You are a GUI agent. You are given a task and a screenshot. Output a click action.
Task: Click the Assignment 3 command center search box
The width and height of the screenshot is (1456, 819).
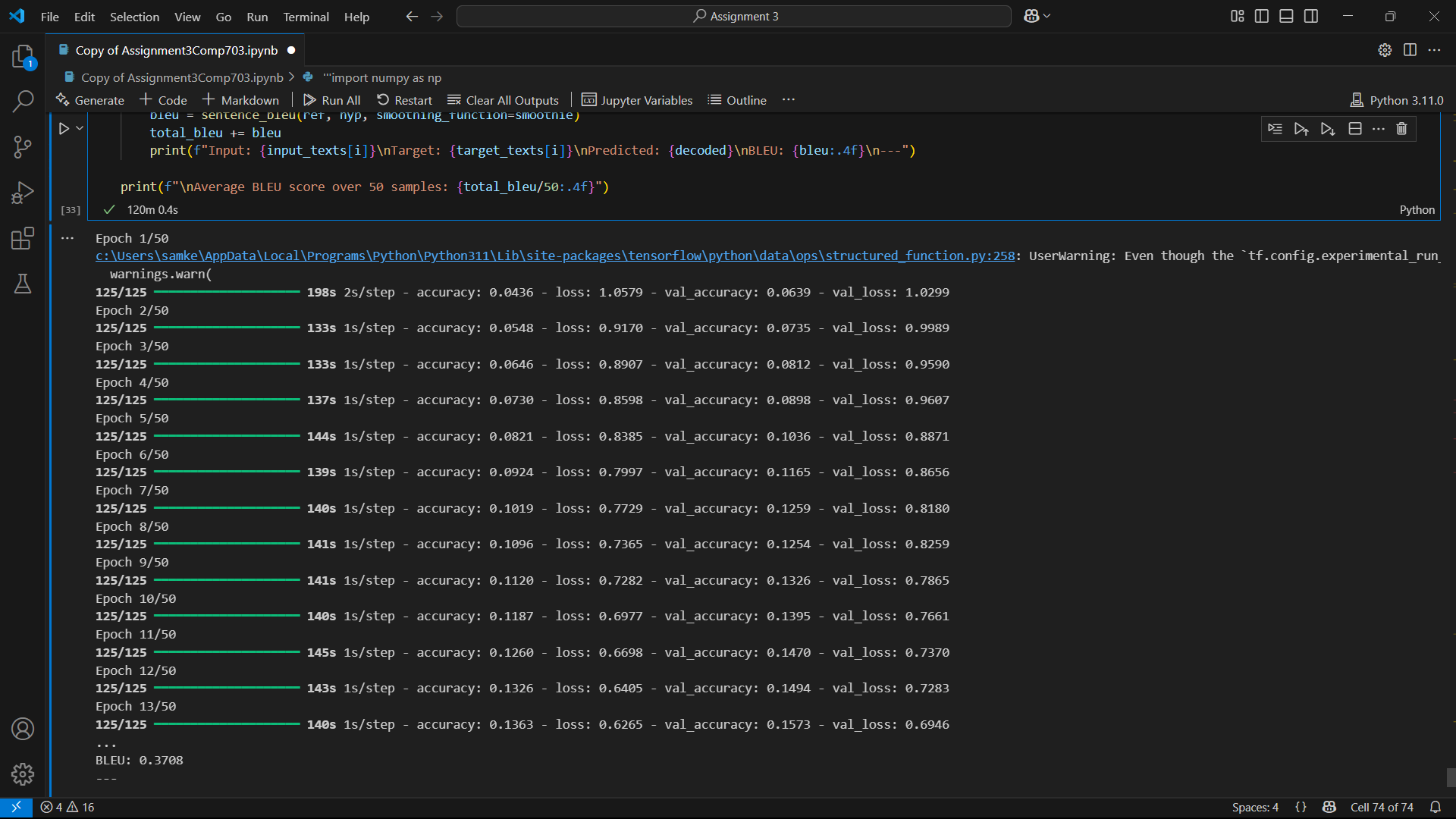pyautogui.click(x=734, y=16)
